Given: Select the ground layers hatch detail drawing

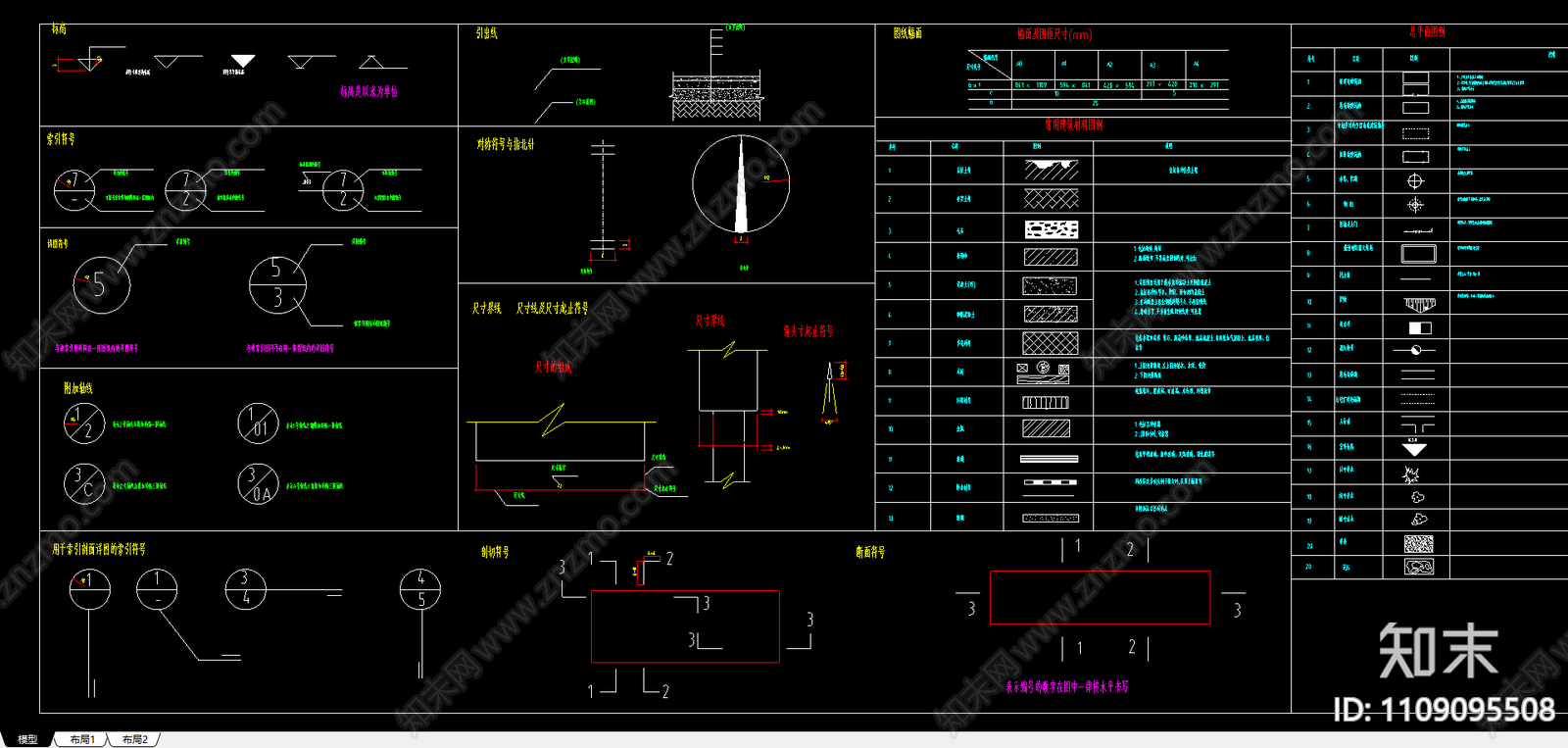Looking at the screenshot, I should click(x=716, y=95).
